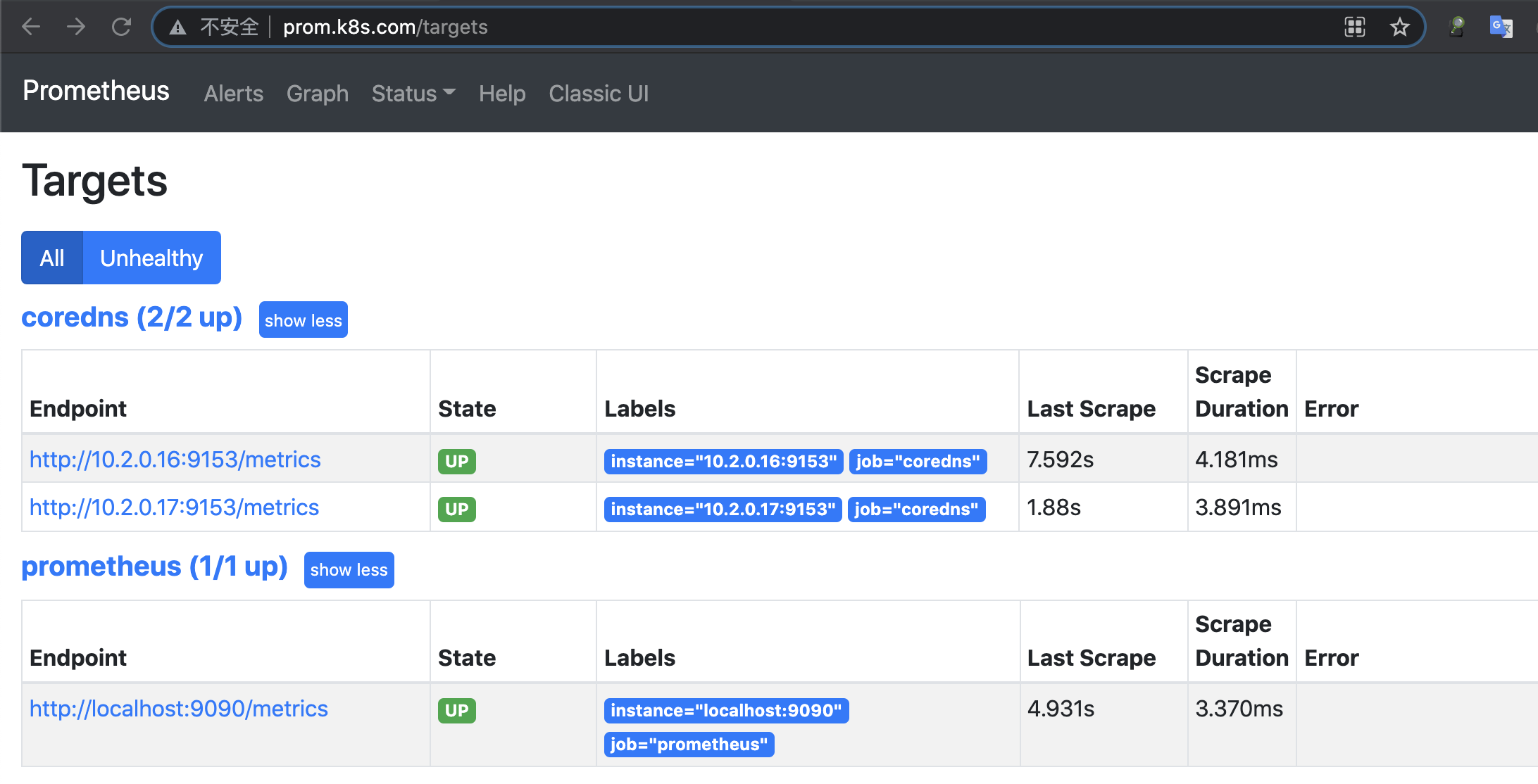Switch to Classic UI

point(599,94)
